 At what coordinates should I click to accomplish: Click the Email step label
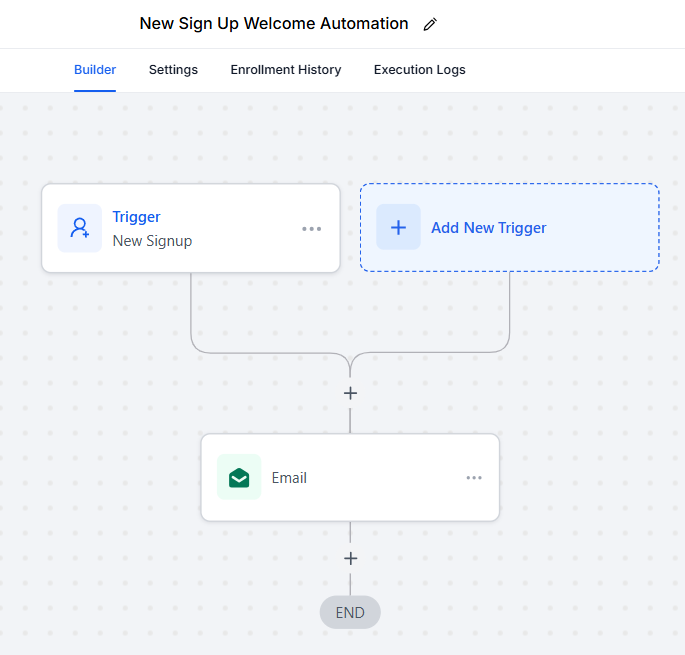(289, 478)
